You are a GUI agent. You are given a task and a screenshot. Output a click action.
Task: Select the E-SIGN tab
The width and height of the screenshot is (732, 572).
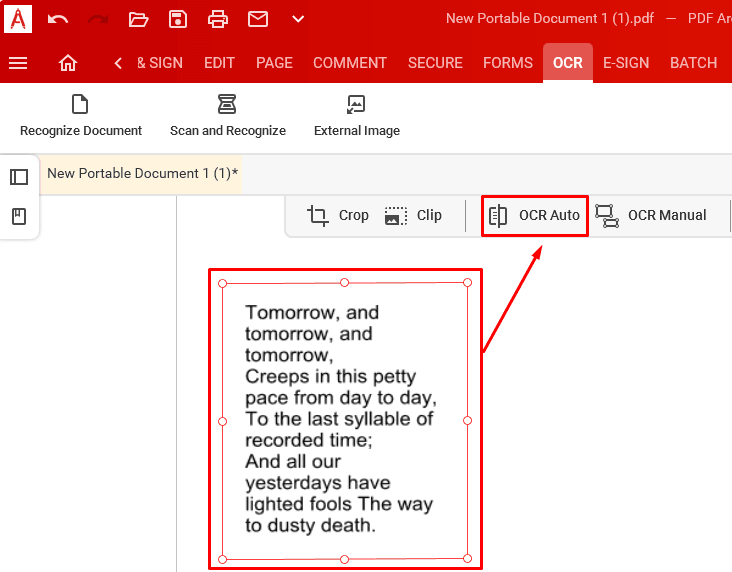tap(626, 63)
